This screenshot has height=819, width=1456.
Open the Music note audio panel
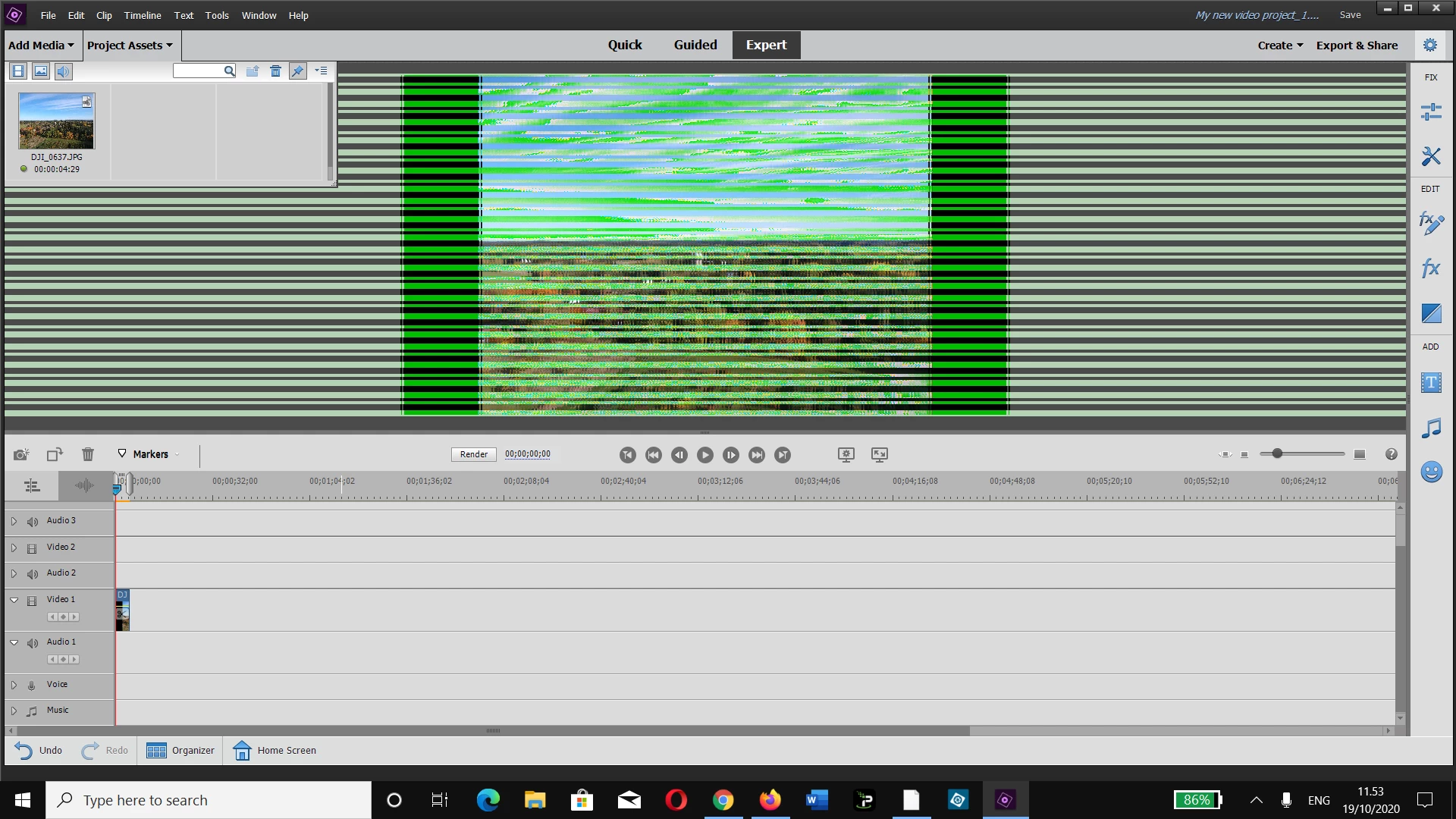click(x=1430, y=428)
